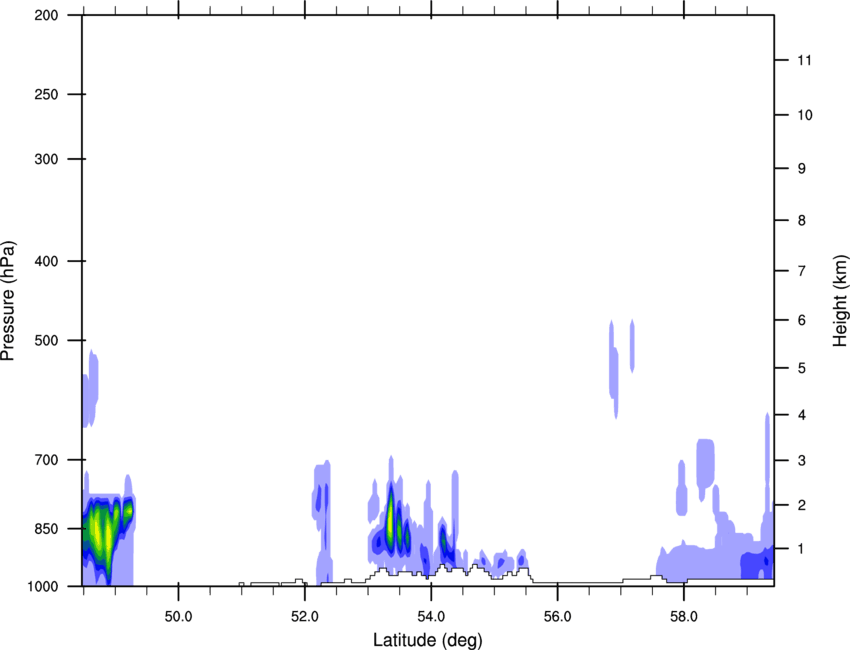The height and width of the screenshot is (650, 850).
Task: Click the 2 km height label
Action: pos(802,505)
